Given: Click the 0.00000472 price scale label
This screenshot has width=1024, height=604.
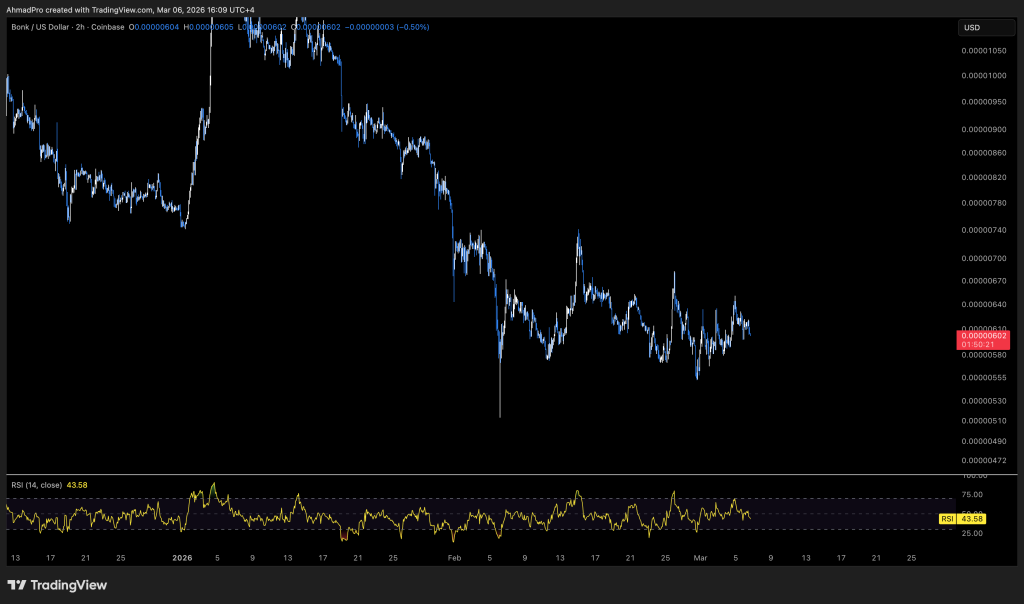Looking at the screenshot, I should click(981, 461).
